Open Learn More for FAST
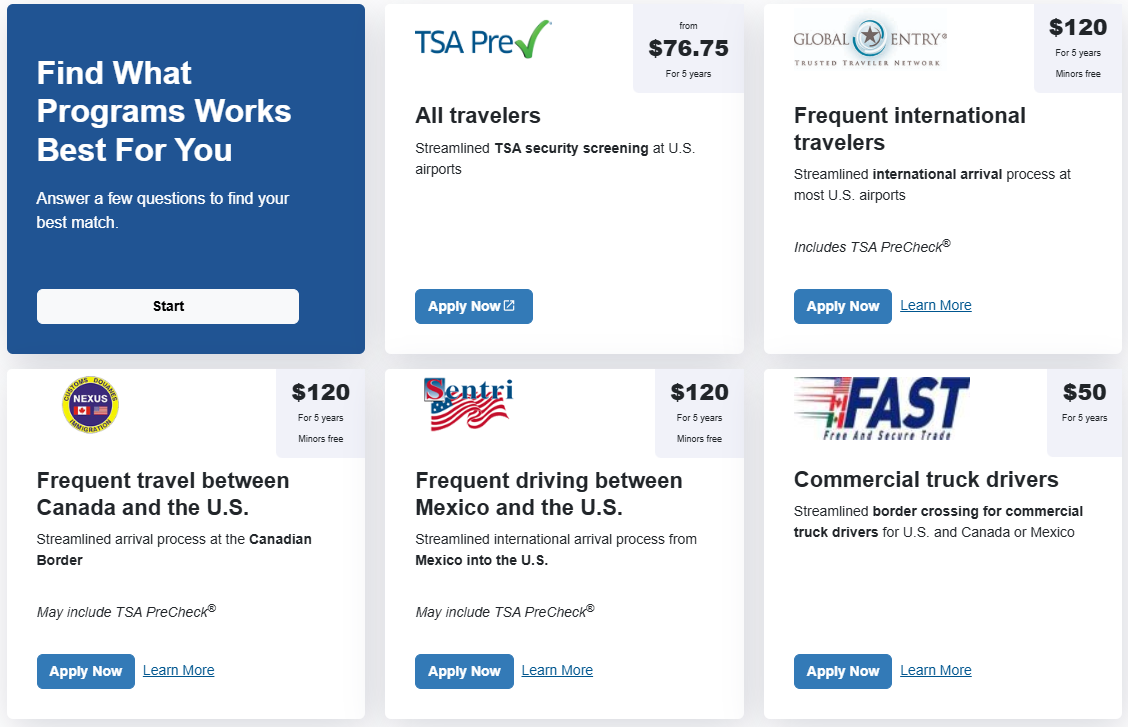Image resolution: width=1128 pixels, height=727 pixels. pyautogui.click(x=936, y=670)
